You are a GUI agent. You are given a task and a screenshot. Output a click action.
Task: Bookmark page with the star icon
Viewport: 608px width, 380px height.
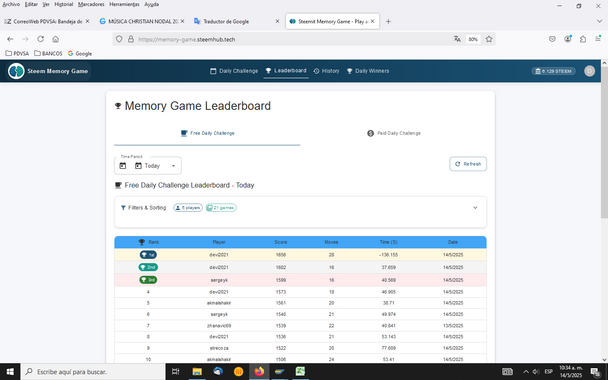[x=489, y=39]
